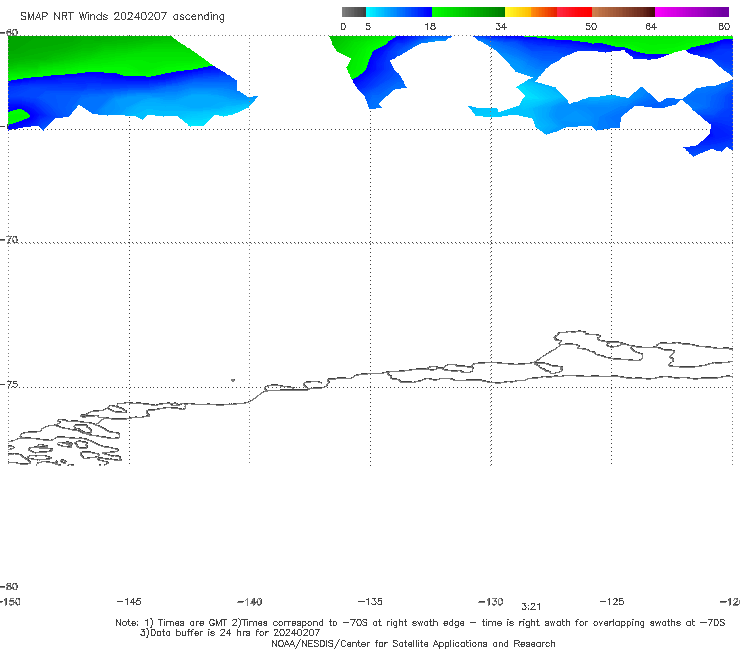Click the title 'SMAP NRT Winds 20240207 ascending'

pyautogui.click(x=122, y=16)
